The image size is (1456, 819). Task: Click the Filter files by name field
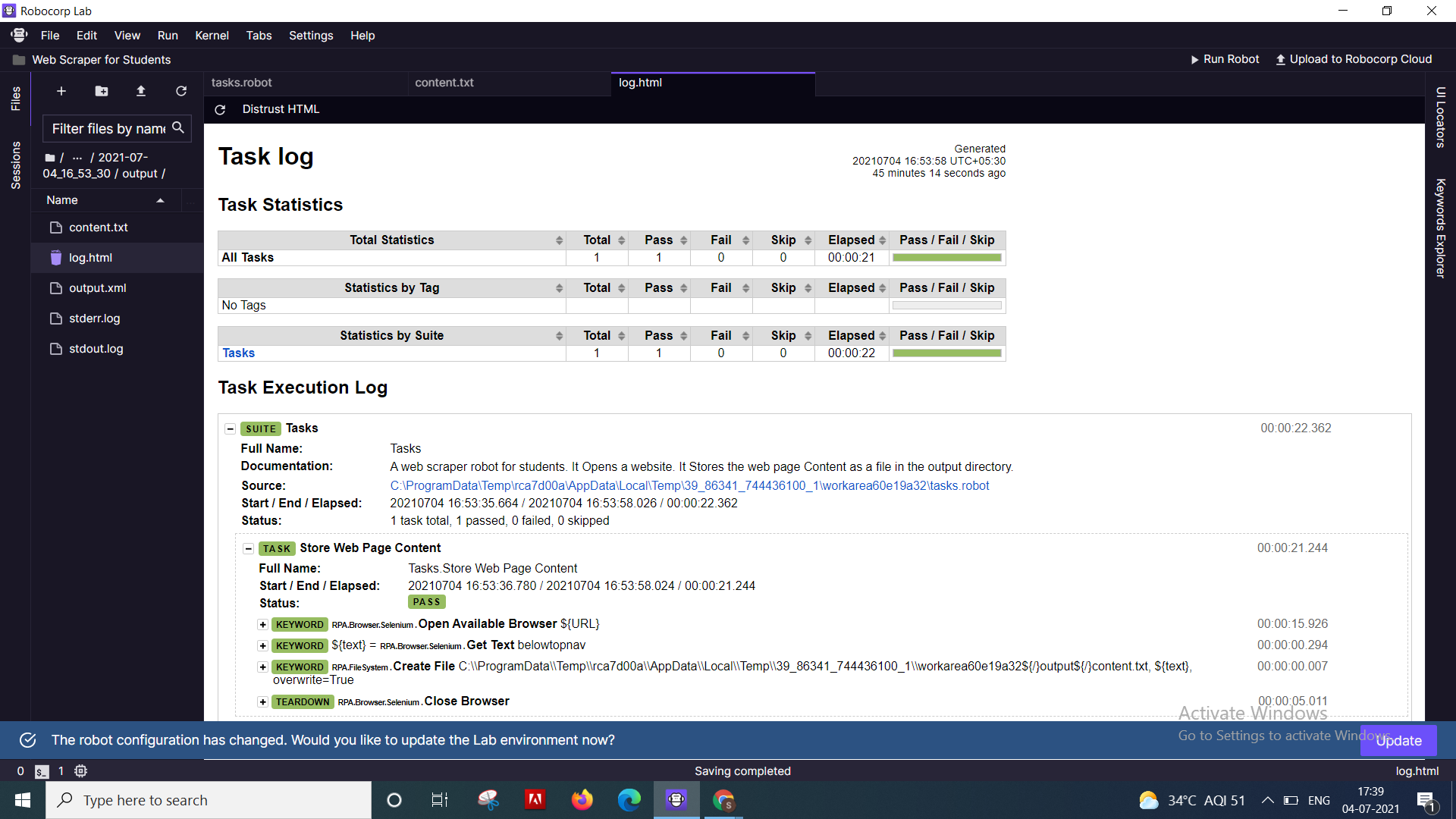pyautogui.click(x=108, y=129)
